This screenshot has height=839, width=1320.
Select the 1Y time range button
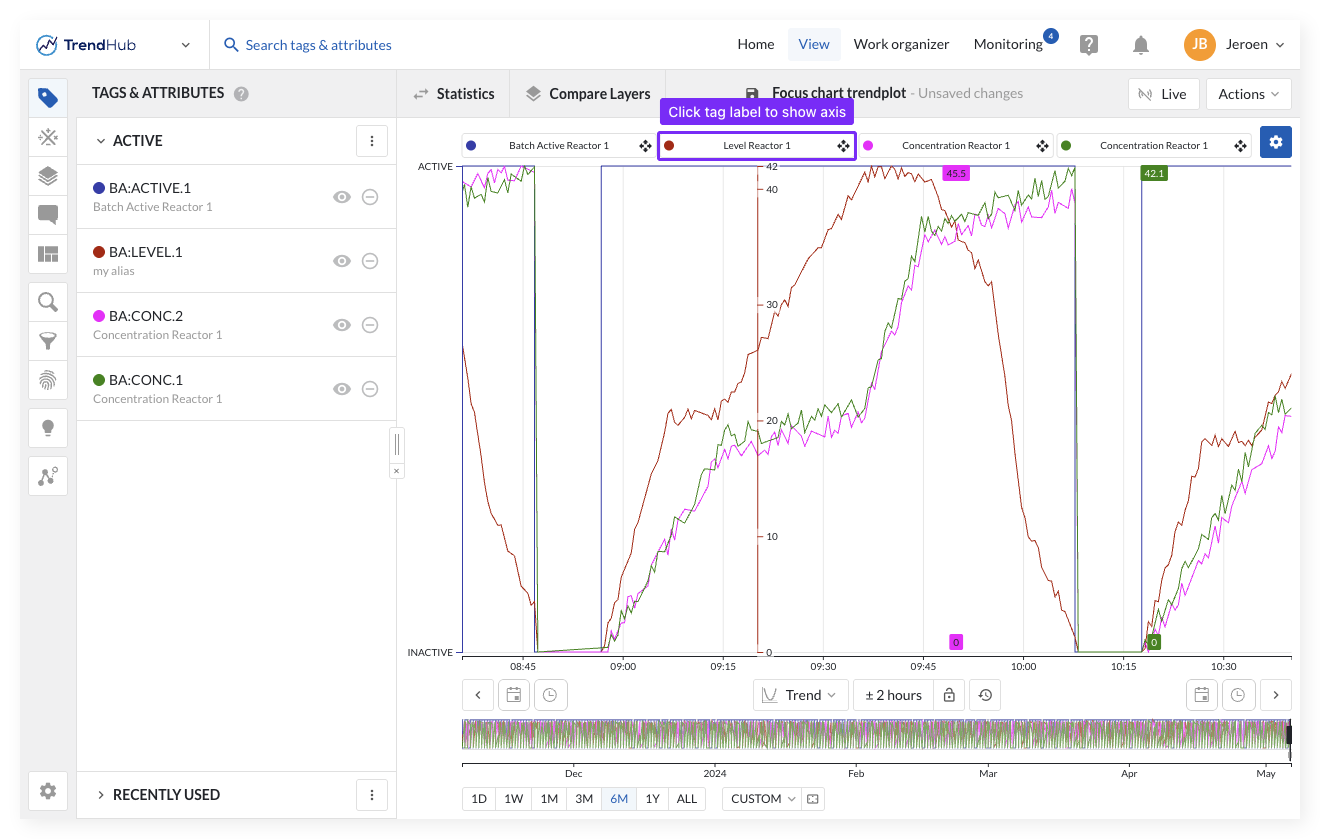point(652,799)
